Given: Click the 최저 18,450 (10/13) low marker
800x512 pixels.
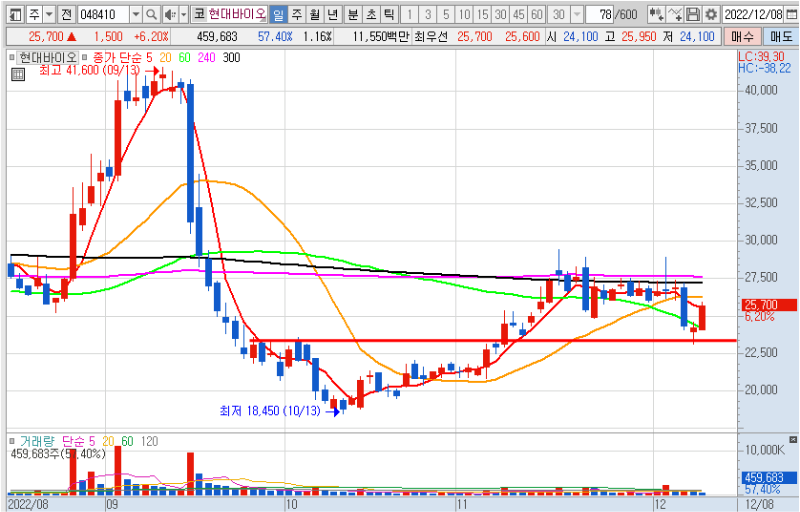Looking at the screenshot, I should tap(270, 411).
